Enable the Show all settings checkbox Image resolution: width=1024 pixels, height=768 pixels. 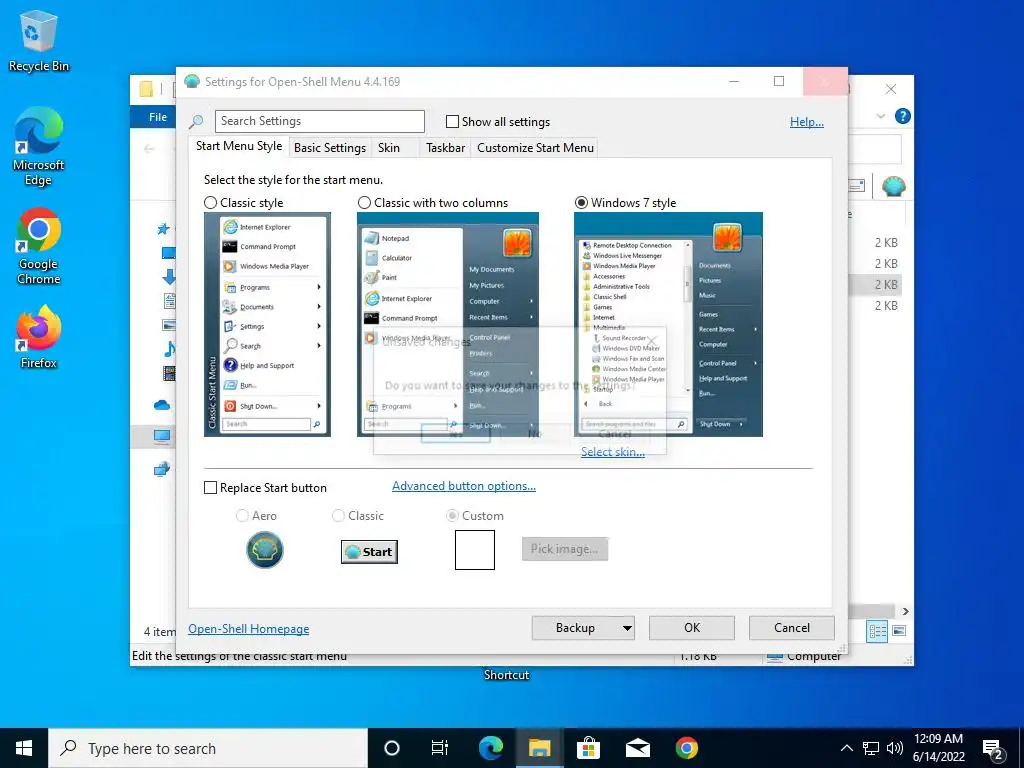tap(452, 121)
